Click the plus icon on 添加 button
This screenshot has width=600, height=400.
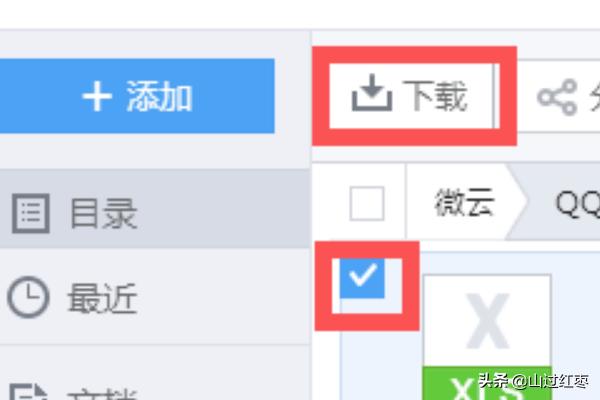[97, 96]
